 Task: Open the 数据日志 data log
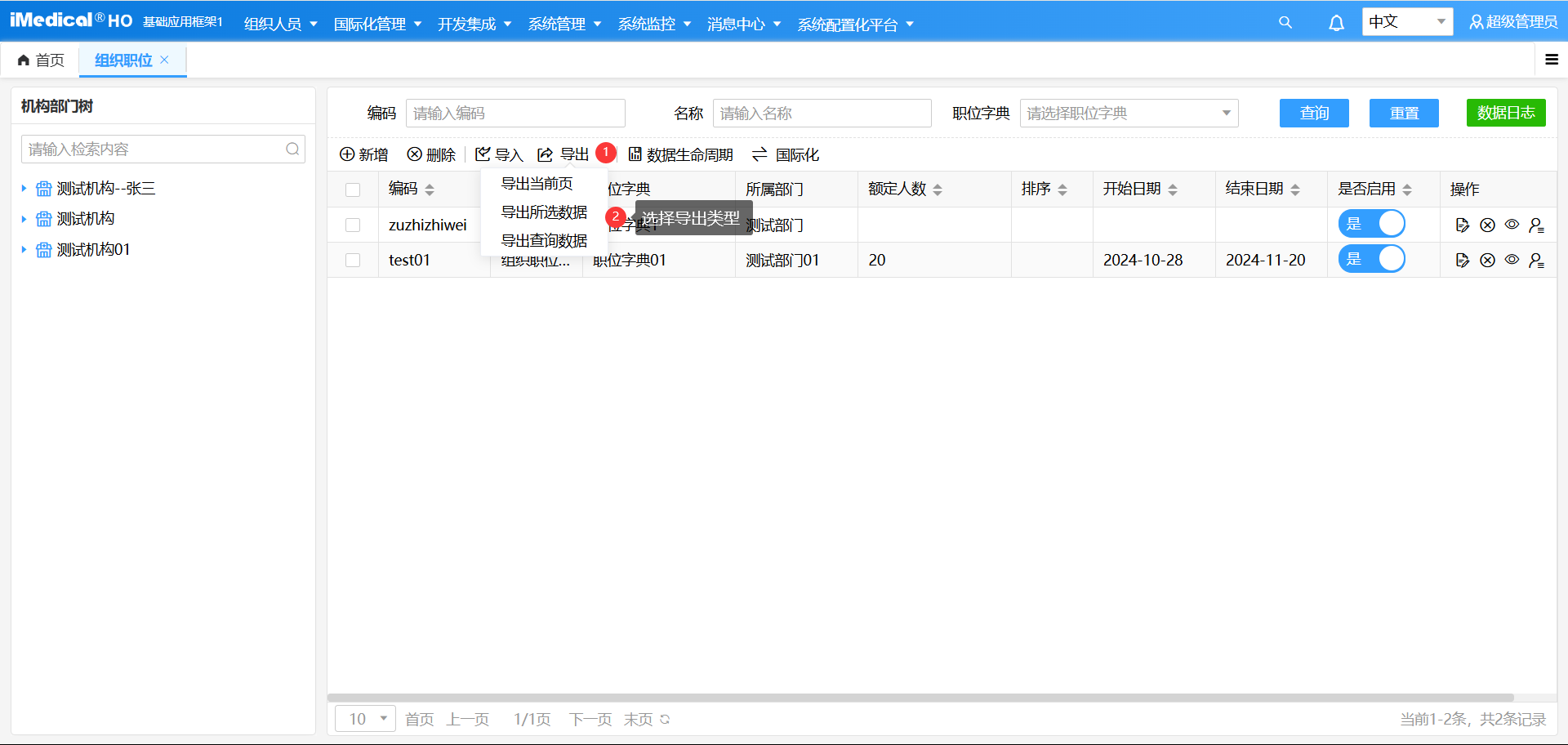pos(1506,113)
